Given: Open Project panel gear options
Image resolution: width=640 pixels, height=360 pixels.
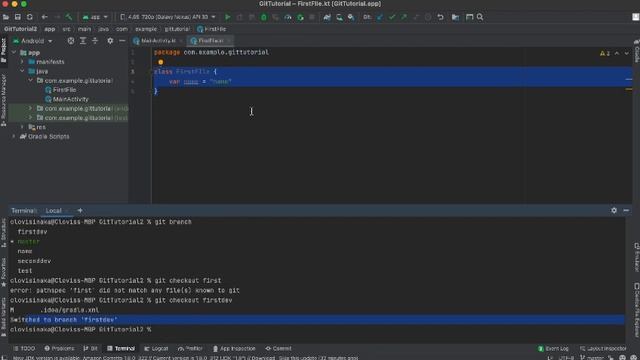Looking at the screenshot, I should (110, 41).
